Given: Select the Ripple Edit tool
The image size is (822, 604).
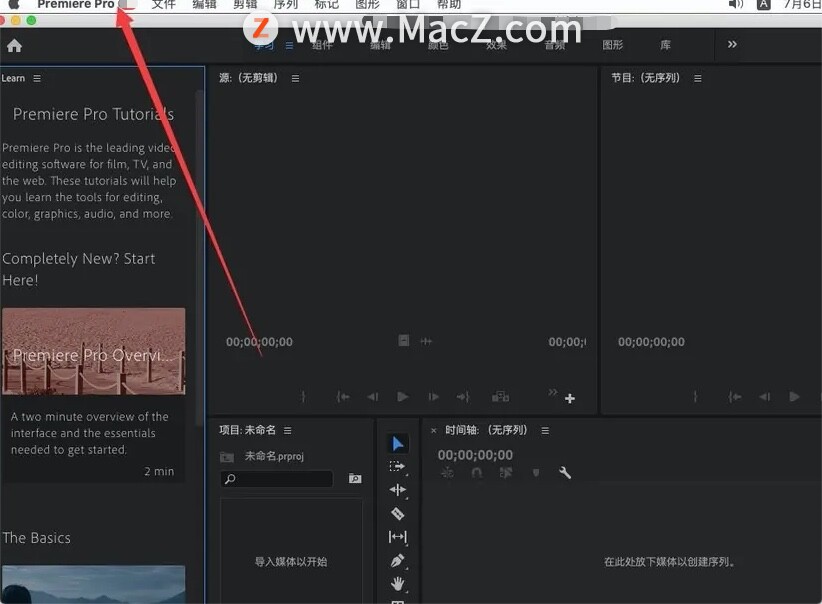Looking at the screenshot, I should [x=397, y=490].
